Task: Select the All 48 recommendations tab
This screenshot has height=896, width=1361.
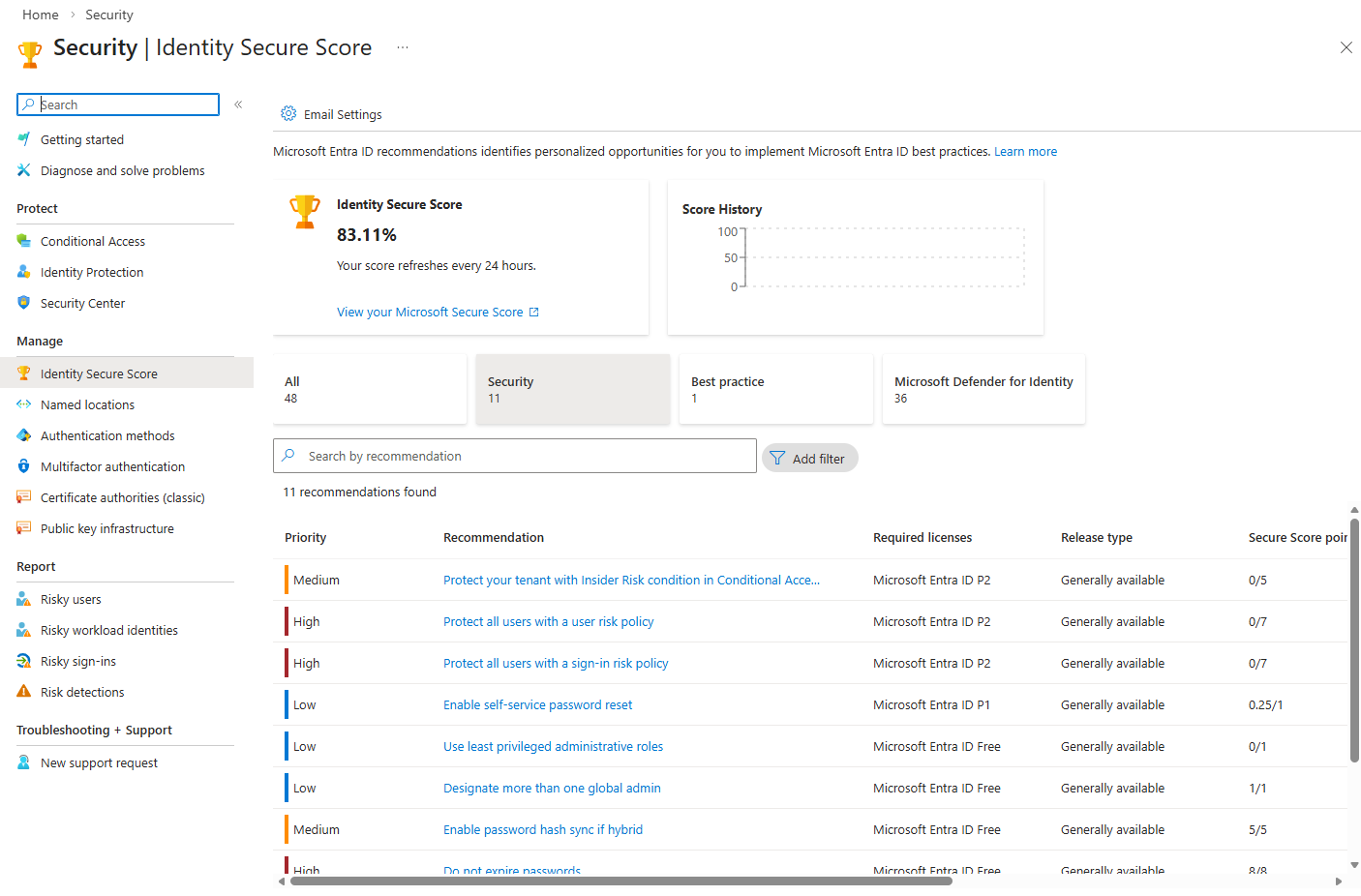Action: [370, 389]
